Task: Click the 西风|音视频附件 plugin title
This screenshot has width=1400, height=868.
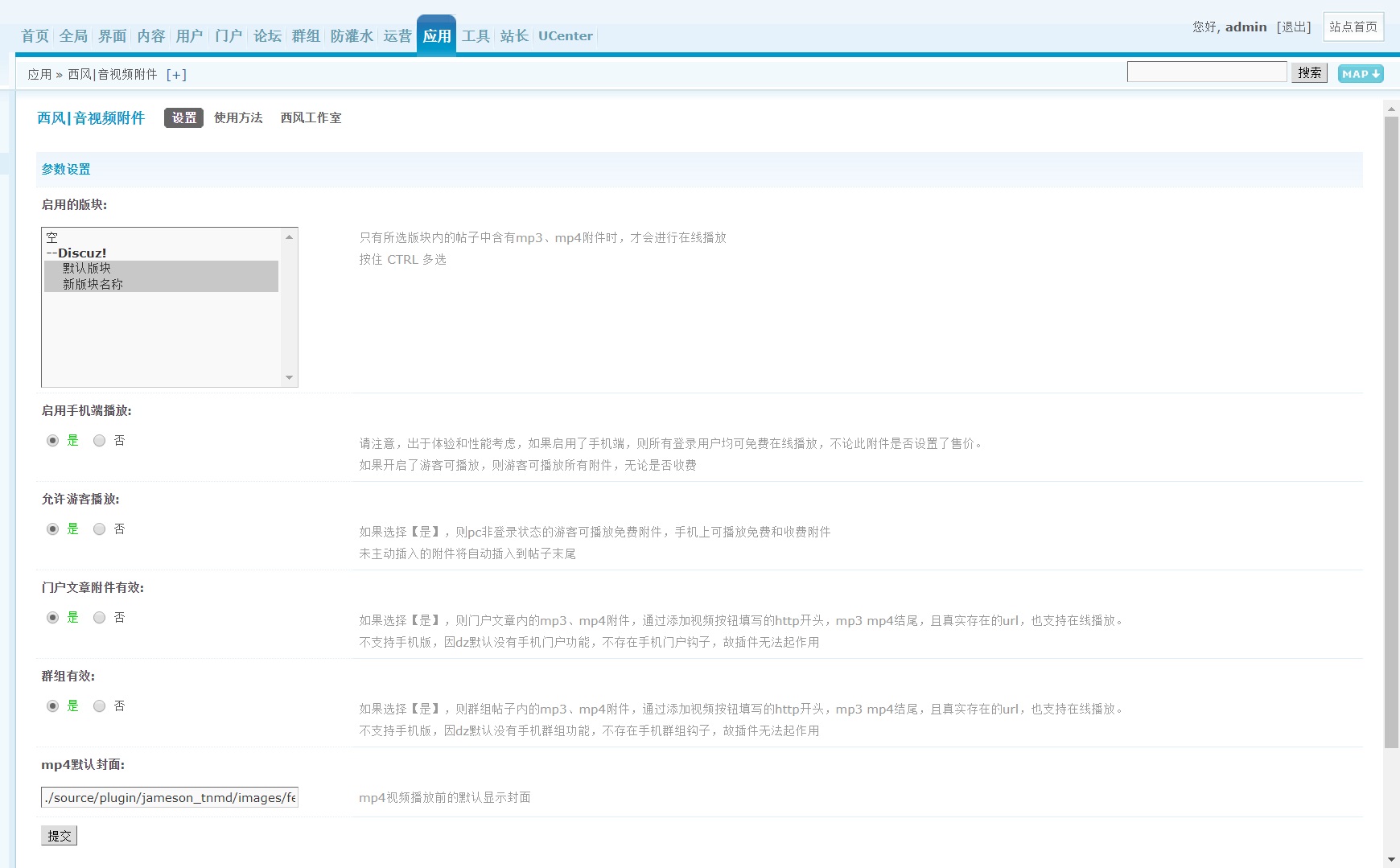Action: point(91,118)
